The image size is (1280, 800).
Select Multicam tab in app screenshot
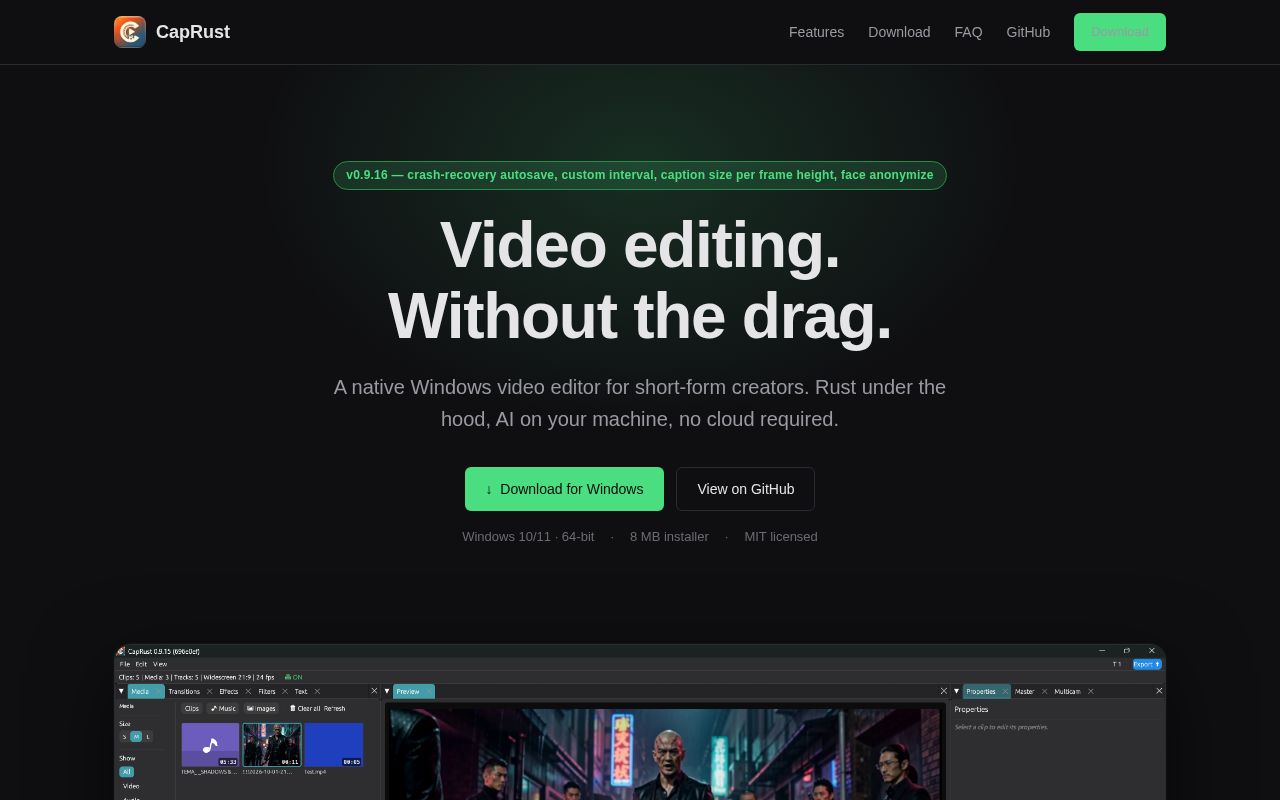[1067, 691]
